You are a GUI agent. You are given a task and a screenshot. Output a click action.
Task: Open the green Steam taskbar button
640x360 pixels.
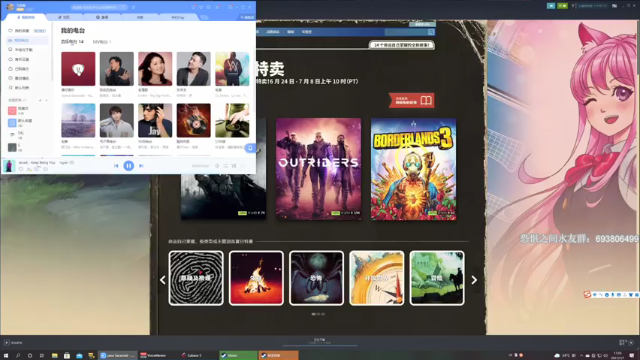click(x=238, y=356)
